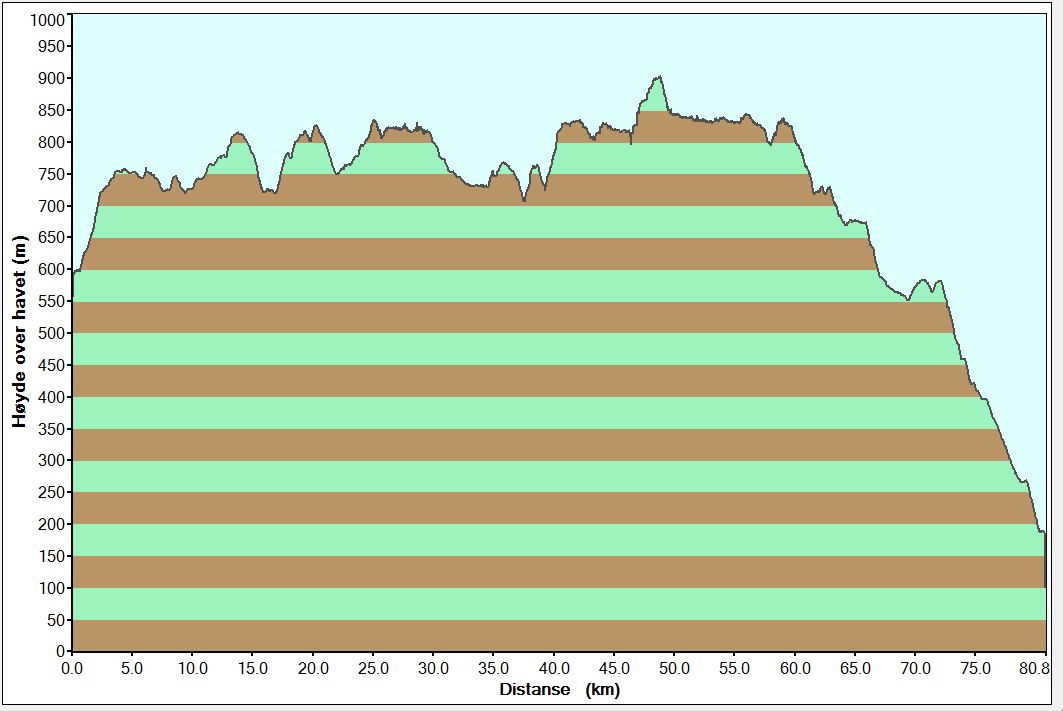Click the profile's starting point at 0 km
This screenshot has width=1063, height=711.
pyautogui.click(x=74, y=272)
